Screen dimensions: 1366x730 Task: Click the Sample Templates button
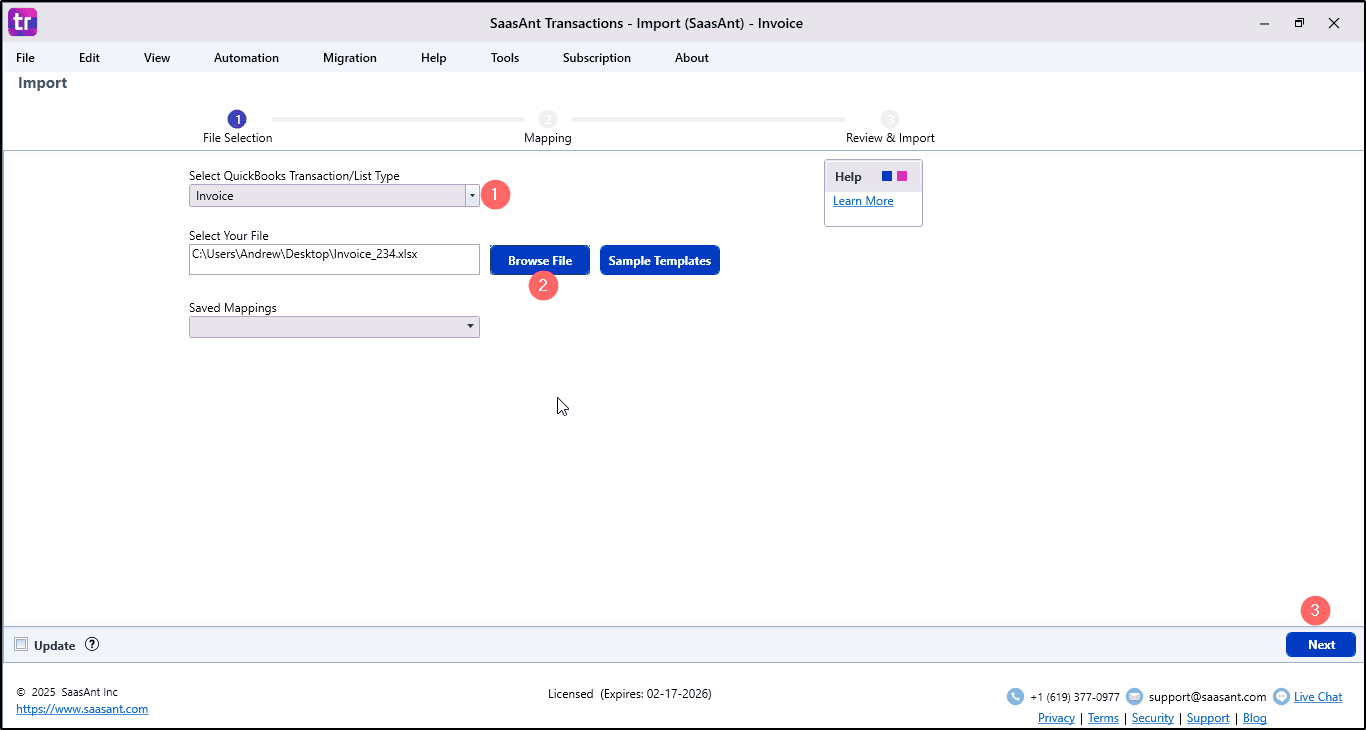coord(659,261)
